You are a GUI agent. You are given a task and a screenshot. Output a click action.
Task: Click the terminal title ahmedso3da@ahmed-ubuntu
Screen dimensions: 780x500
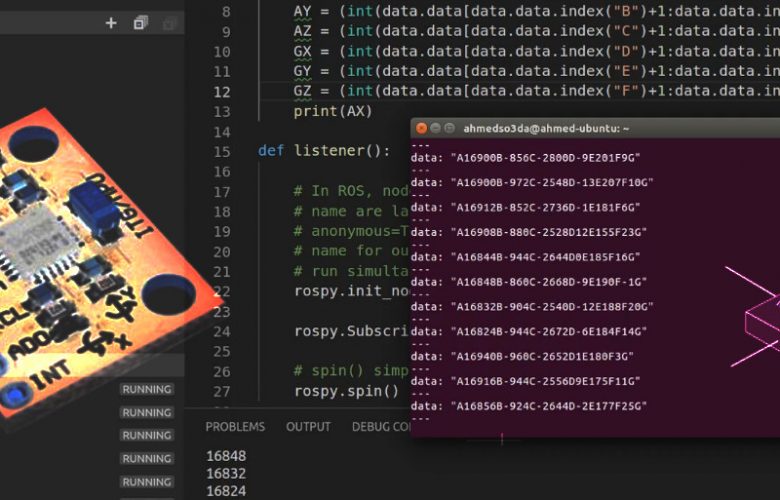[546, 129]
